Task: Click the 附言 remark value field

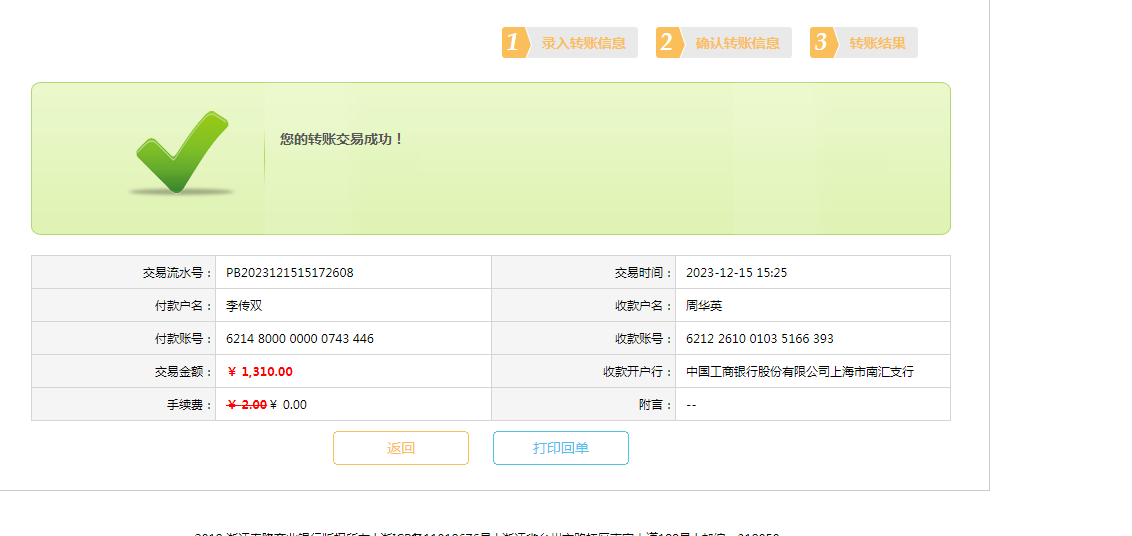Action: coord(691,405)
